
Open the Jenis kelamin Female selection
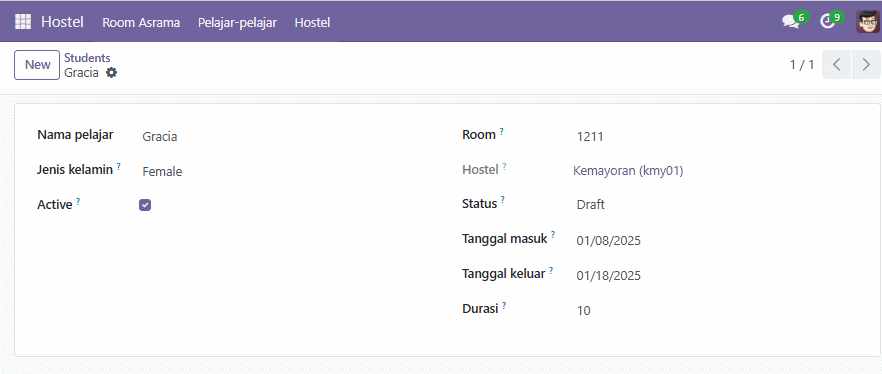(287, 172)
